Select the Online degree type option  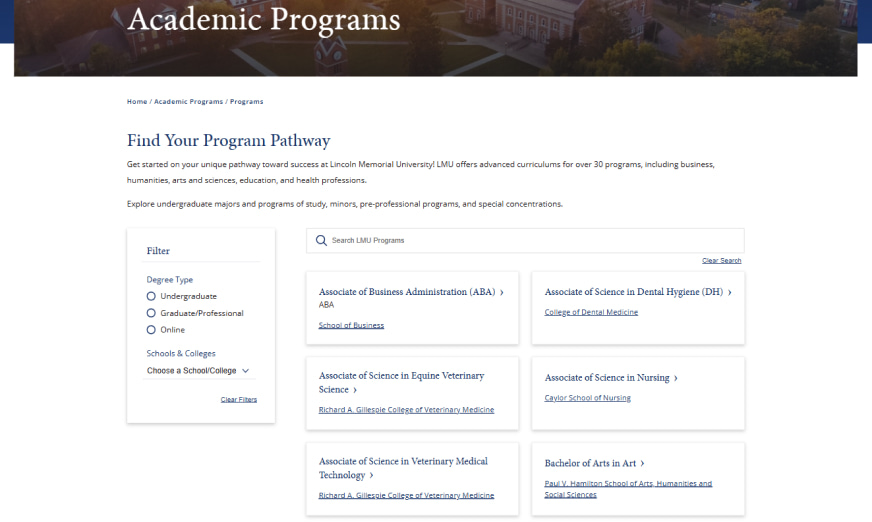(x=151, y=330)
